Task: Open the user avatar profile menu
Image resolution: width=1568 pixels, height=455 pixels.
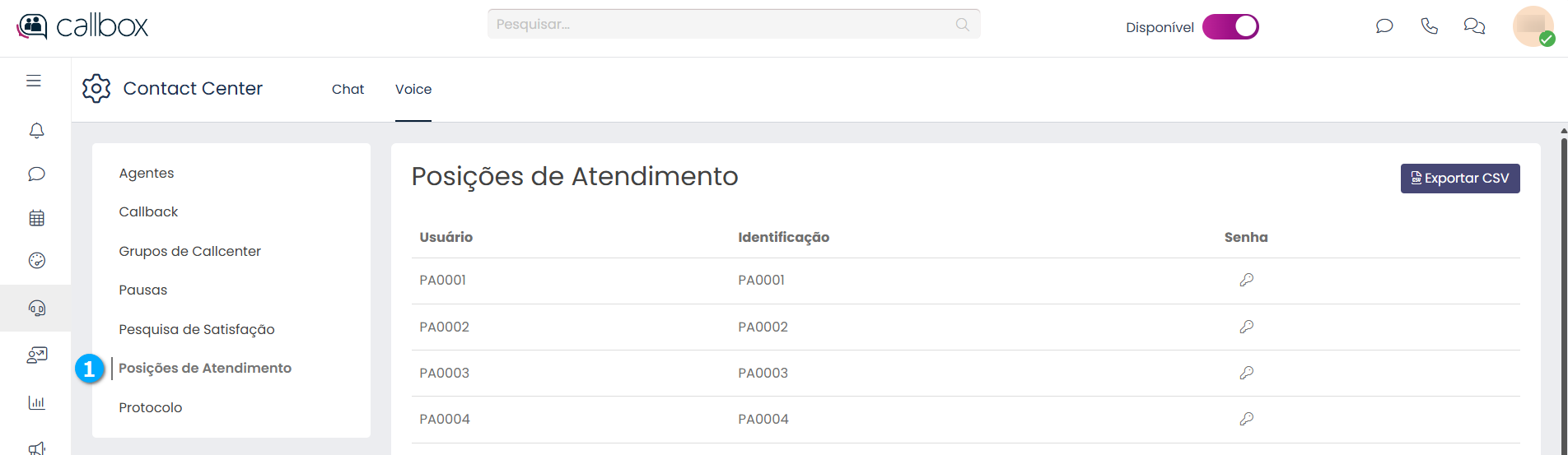Action: 1533,26
